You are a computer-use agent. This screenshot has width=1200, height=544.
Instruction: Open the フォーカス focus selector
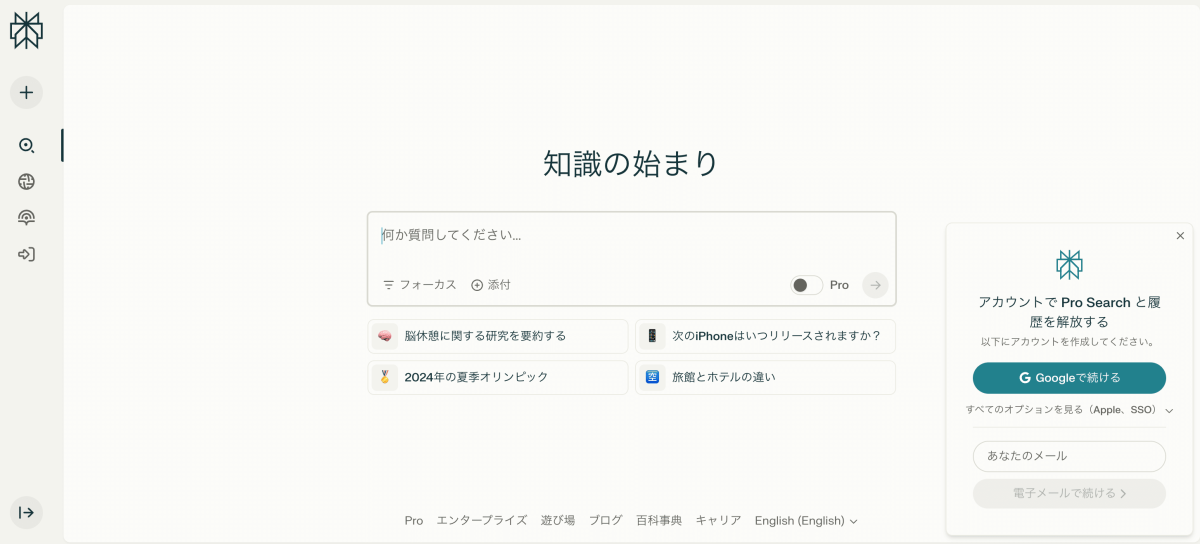(420, 285)
